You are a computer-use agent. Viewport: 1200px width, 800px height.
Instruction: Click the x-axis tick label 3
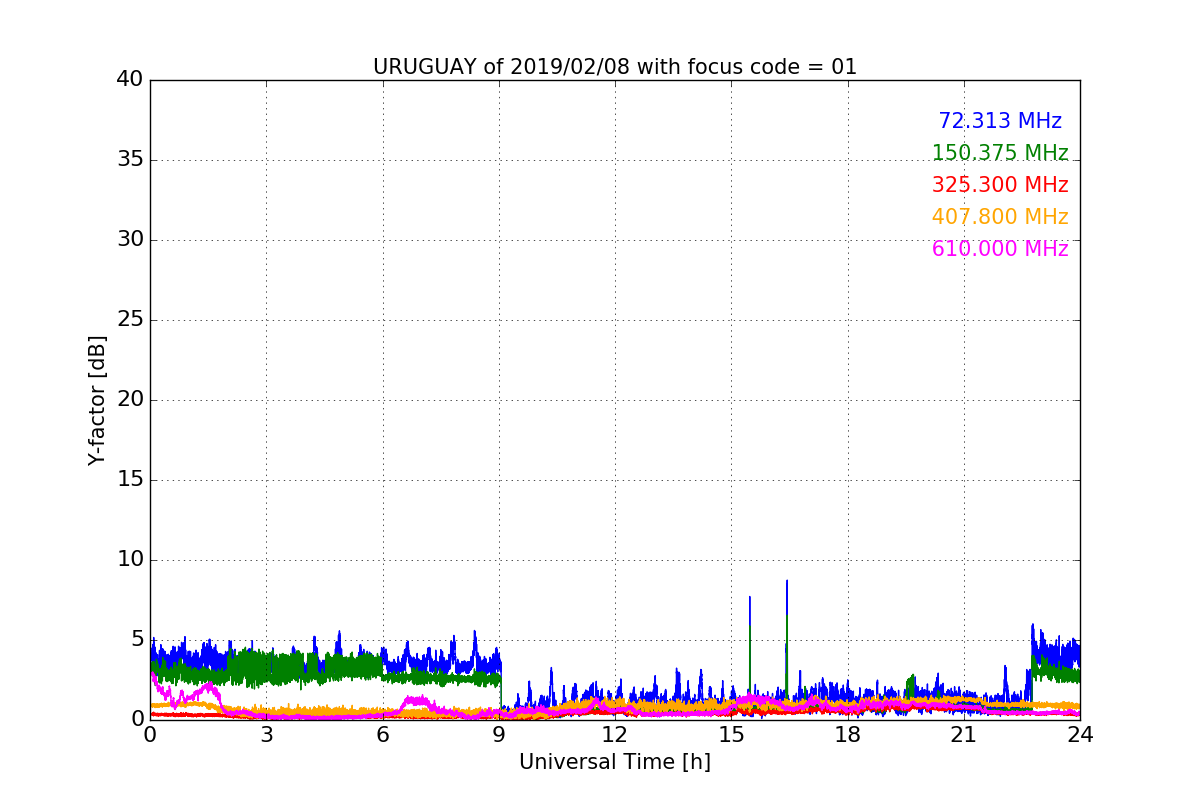(x=266, y=734)
